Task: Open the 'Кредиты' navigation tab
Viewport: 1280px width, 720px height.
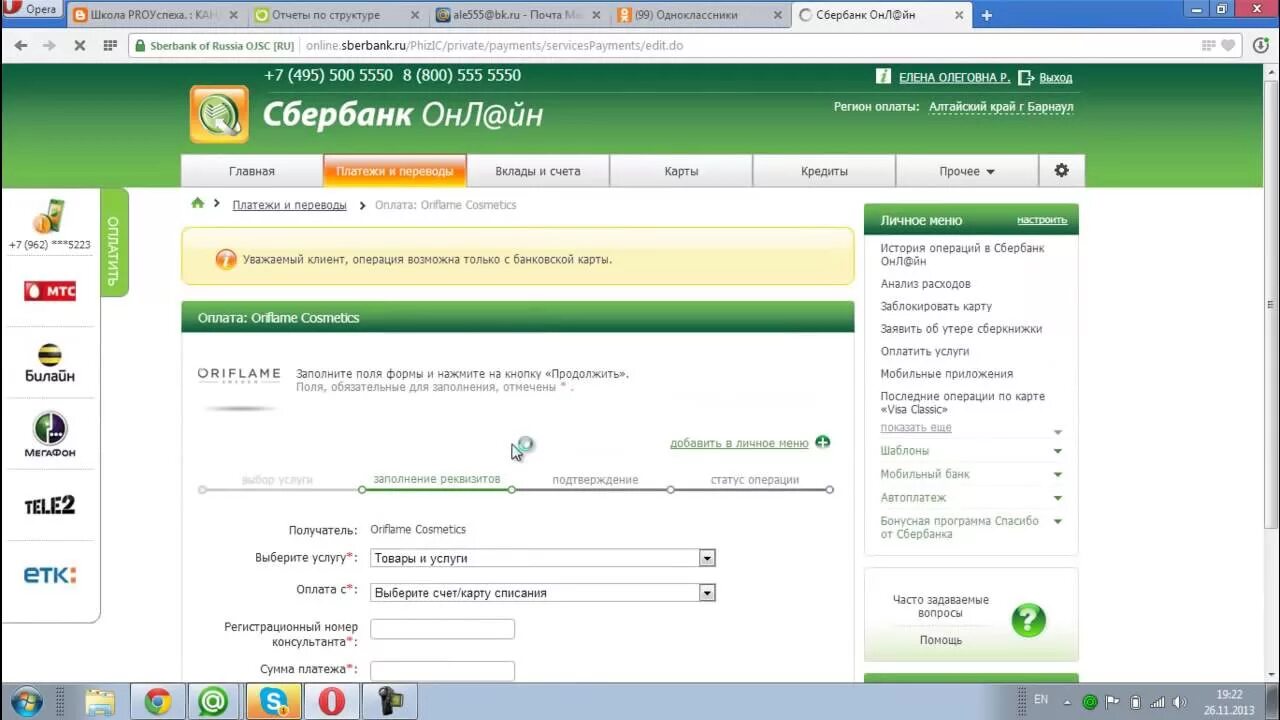Action: (x=824, y=171)
